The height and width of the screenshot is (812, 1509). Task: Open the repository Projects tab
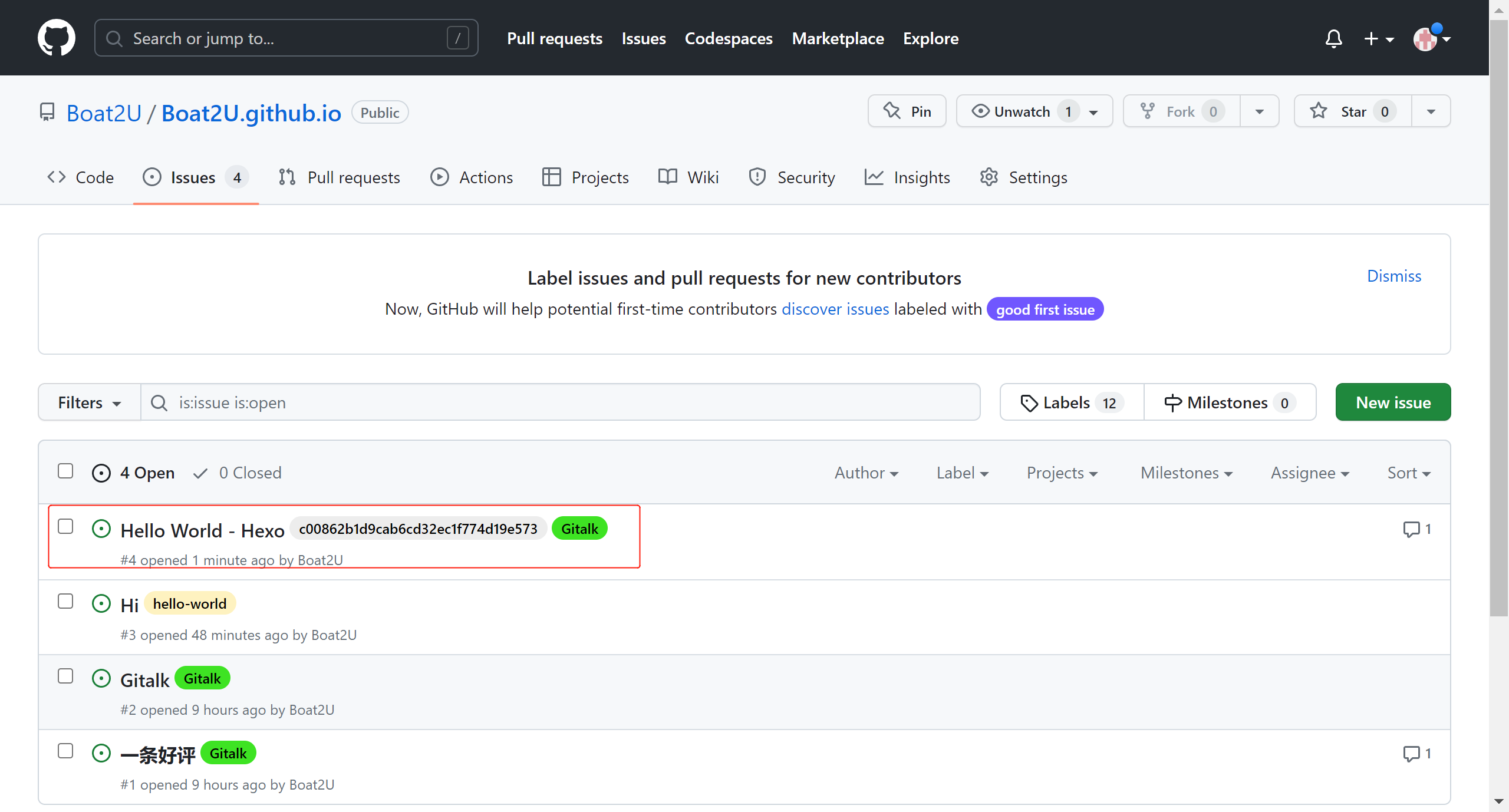[585, 177]
